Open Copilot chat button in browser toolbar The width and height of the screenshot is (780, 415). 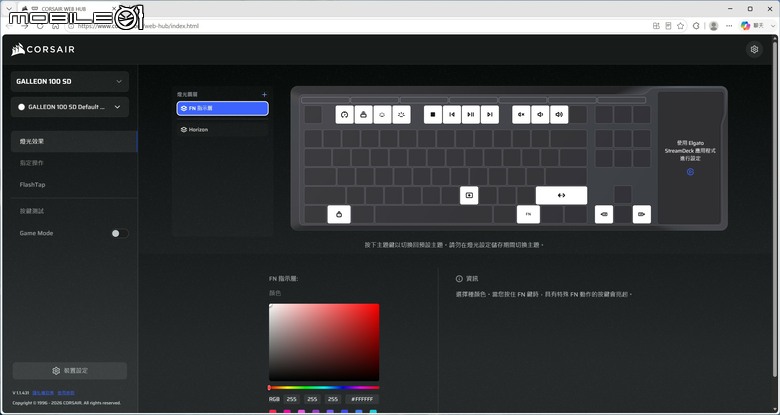752,26
